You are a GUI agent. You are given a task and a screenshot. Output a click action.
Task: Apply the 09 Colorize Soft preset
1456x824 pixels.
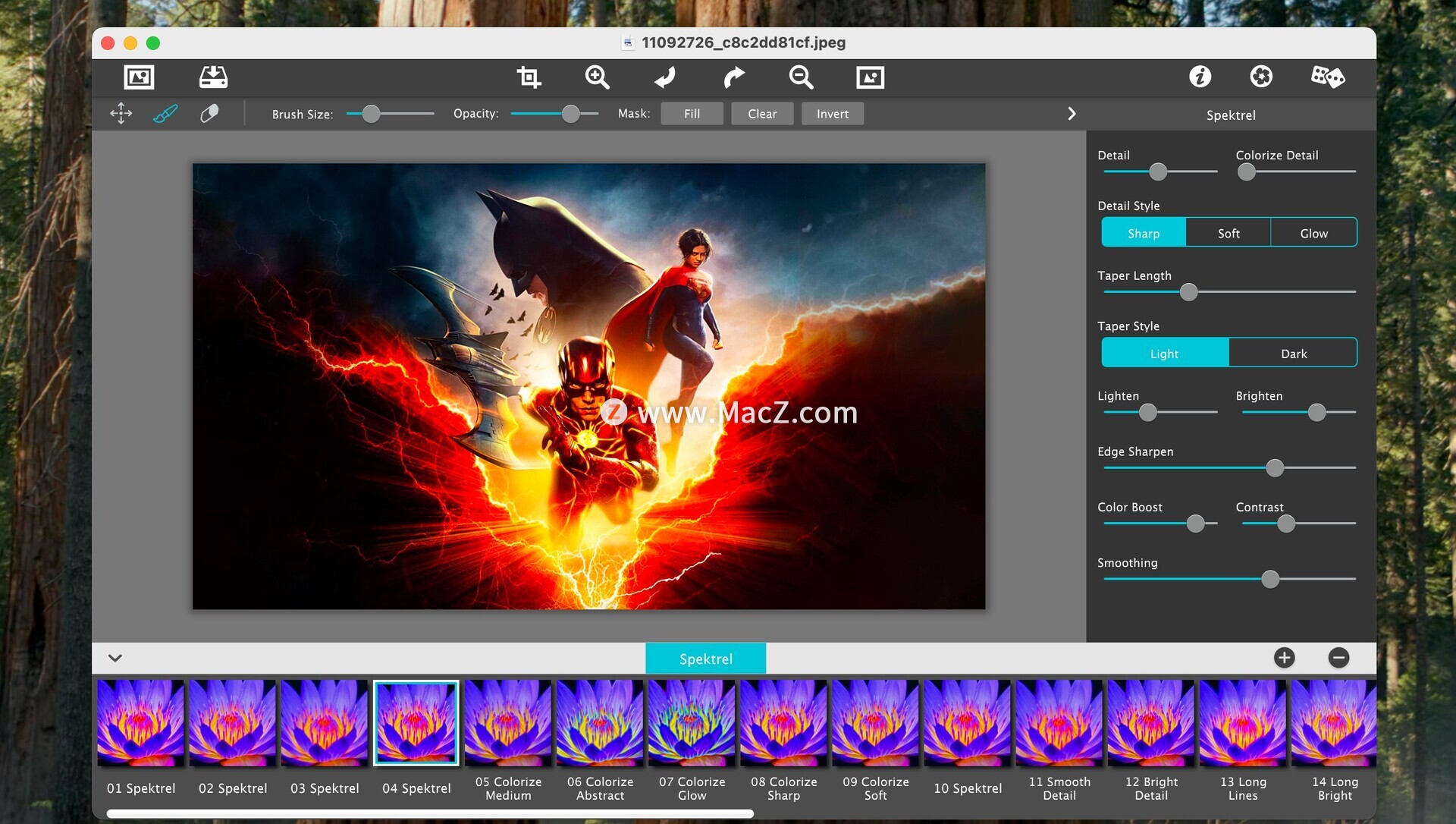click(x=875, y=723)
